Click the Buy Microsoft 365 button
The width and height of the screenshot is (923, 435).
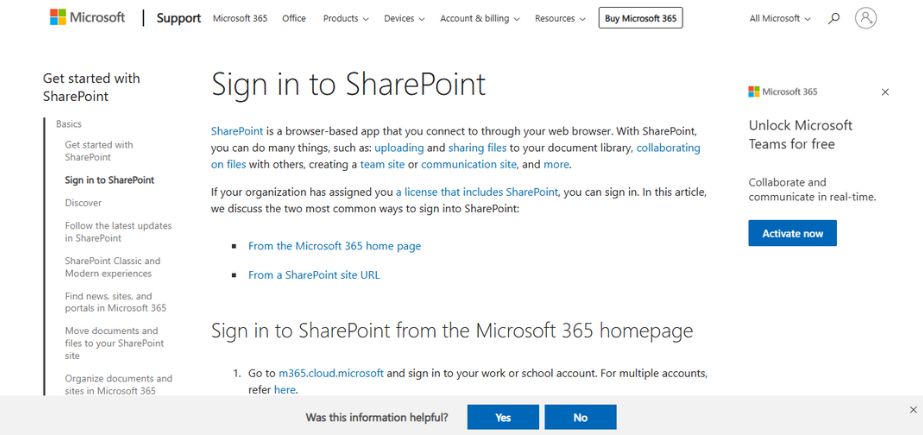pos(640,18)
